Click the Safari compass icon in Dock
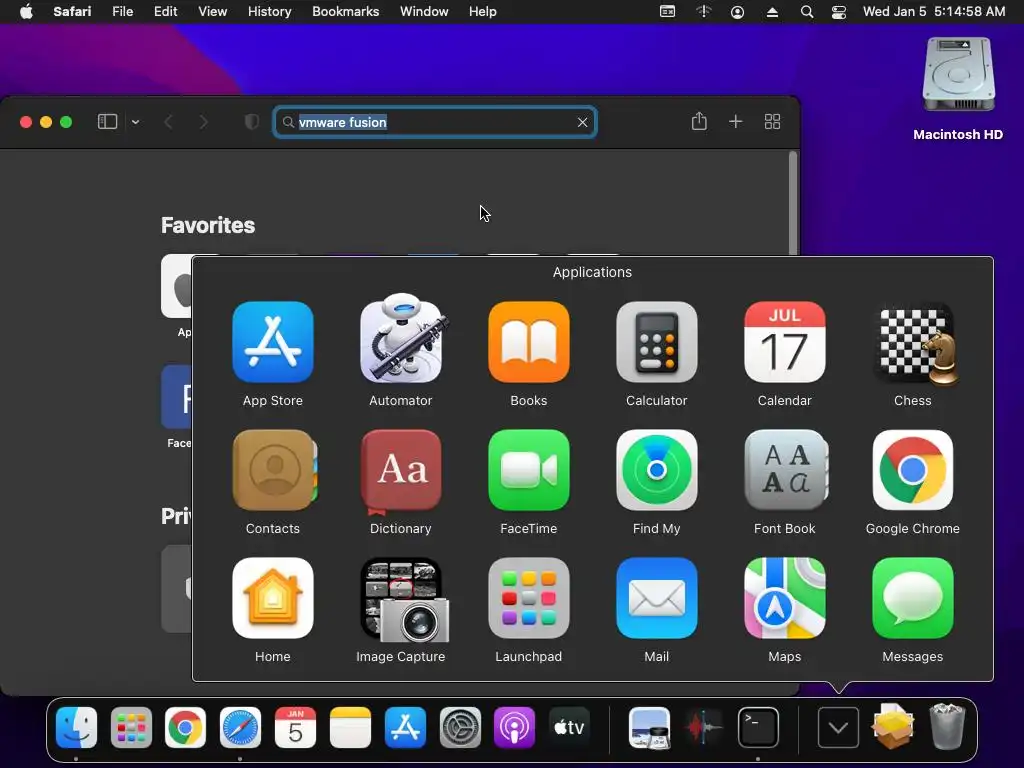 [240, 727]
